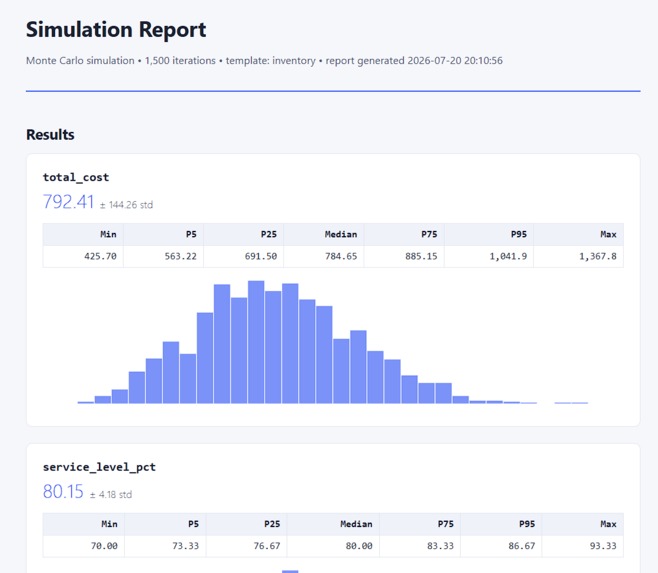Click service_level_pct Median value 80.00
Screen dimensions: 658x573
(x=359, y=546)
